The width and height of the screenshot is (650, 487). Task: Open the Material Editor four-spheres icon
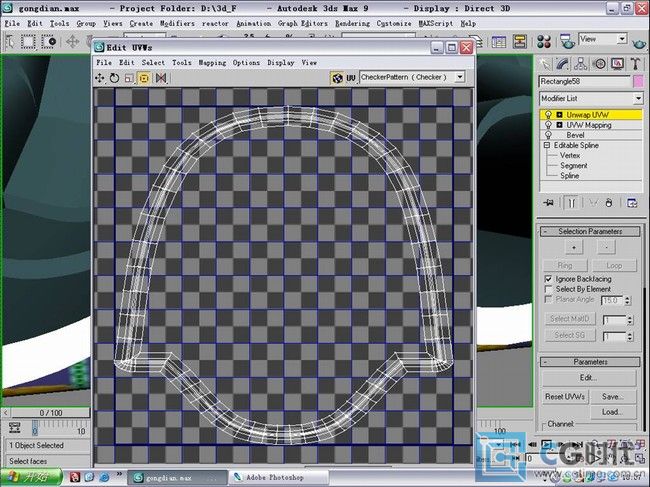[x=543, y=41]
